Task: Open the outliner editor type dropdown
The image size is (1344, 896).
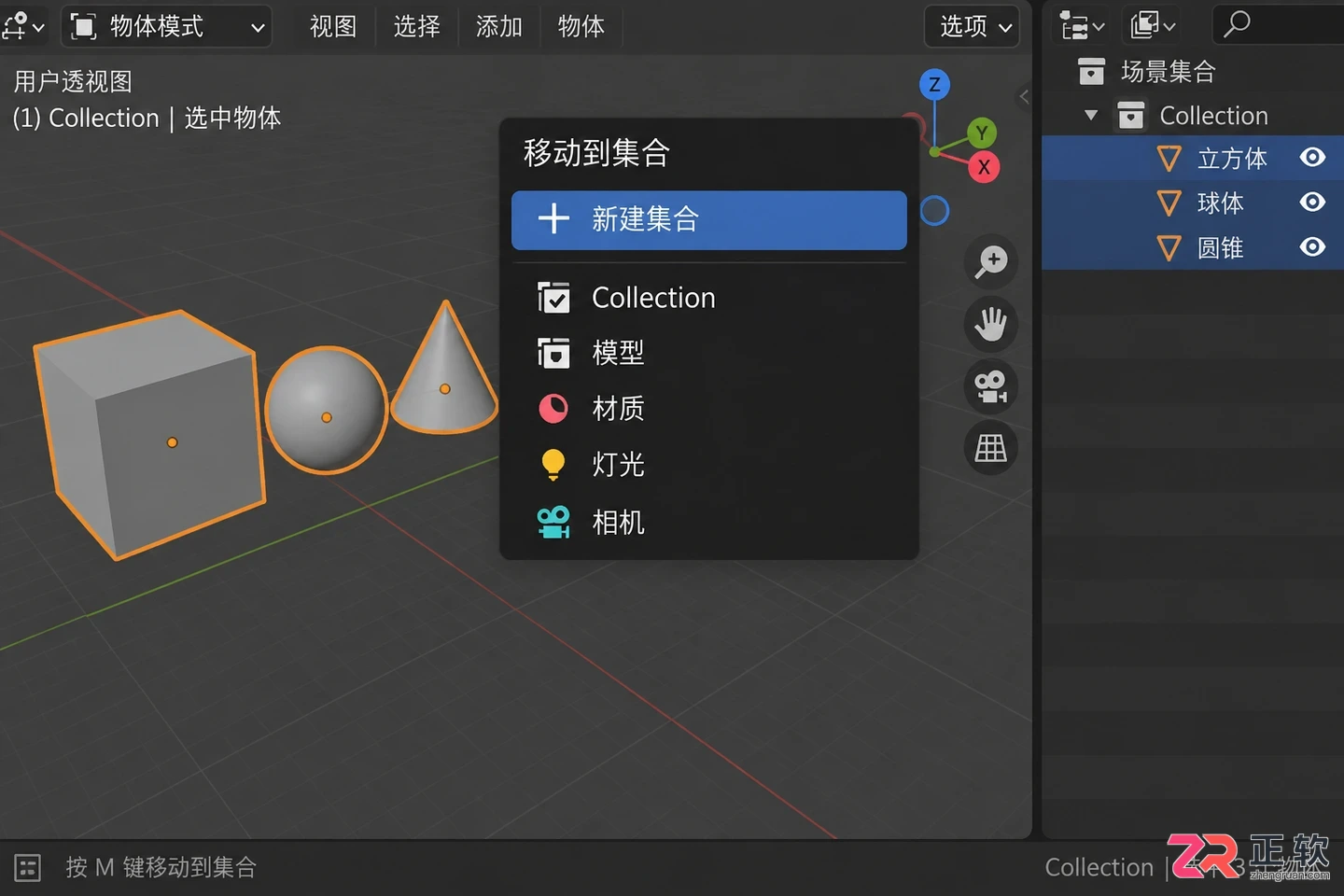Action: click(1082, 26)
